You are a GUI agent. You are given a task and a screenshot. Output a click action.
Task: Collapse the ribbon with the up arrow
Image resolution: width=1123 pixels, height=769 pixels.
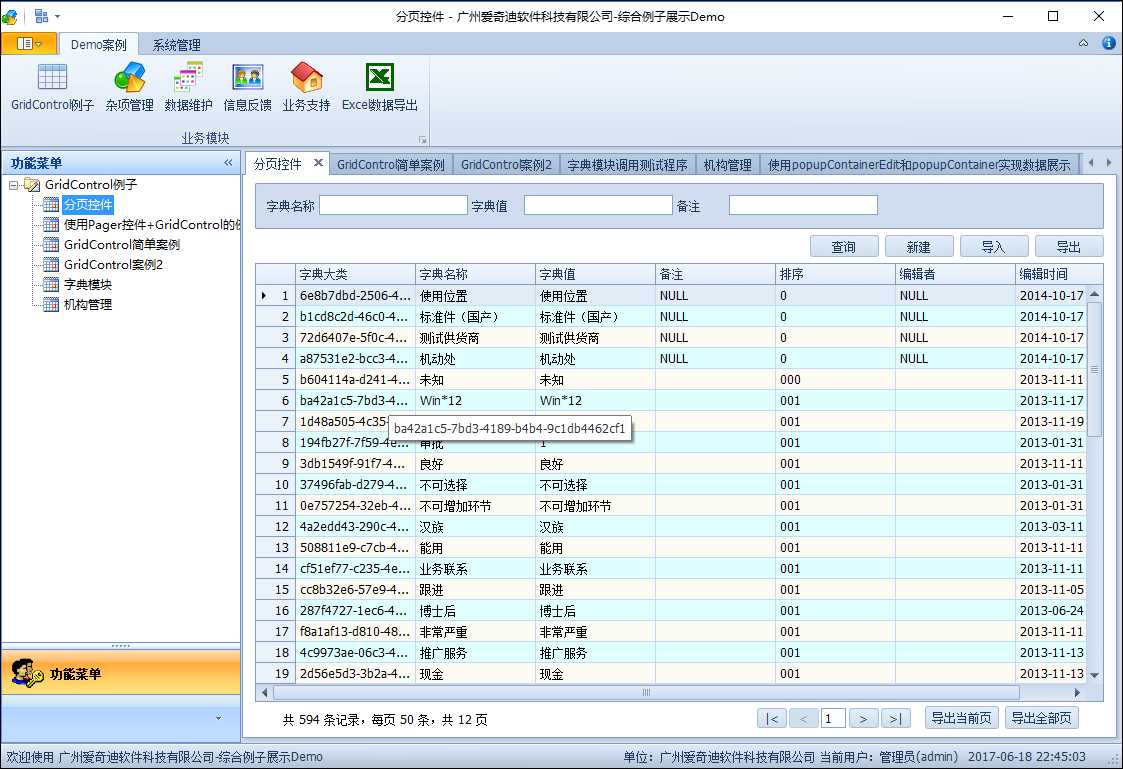click(x=1084, y=43)
